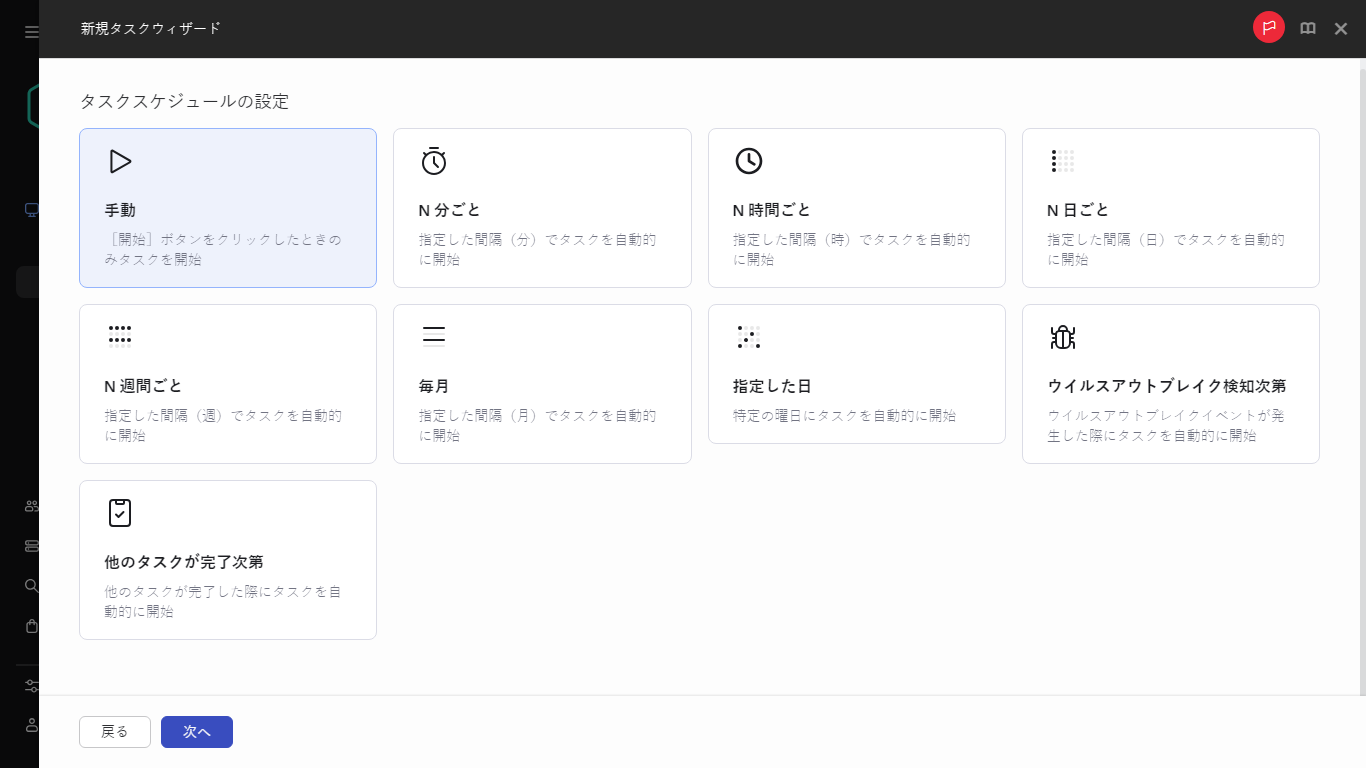Screen dimensions: 1366x768
Task: Select the N 週間ごと schedule card
Action: pos(227,383)
